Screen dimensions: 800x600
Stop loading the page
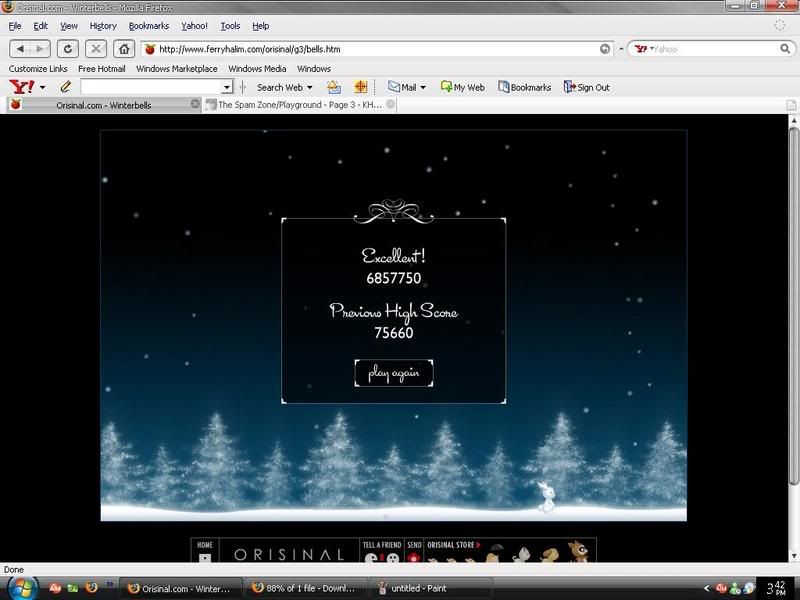95,49
